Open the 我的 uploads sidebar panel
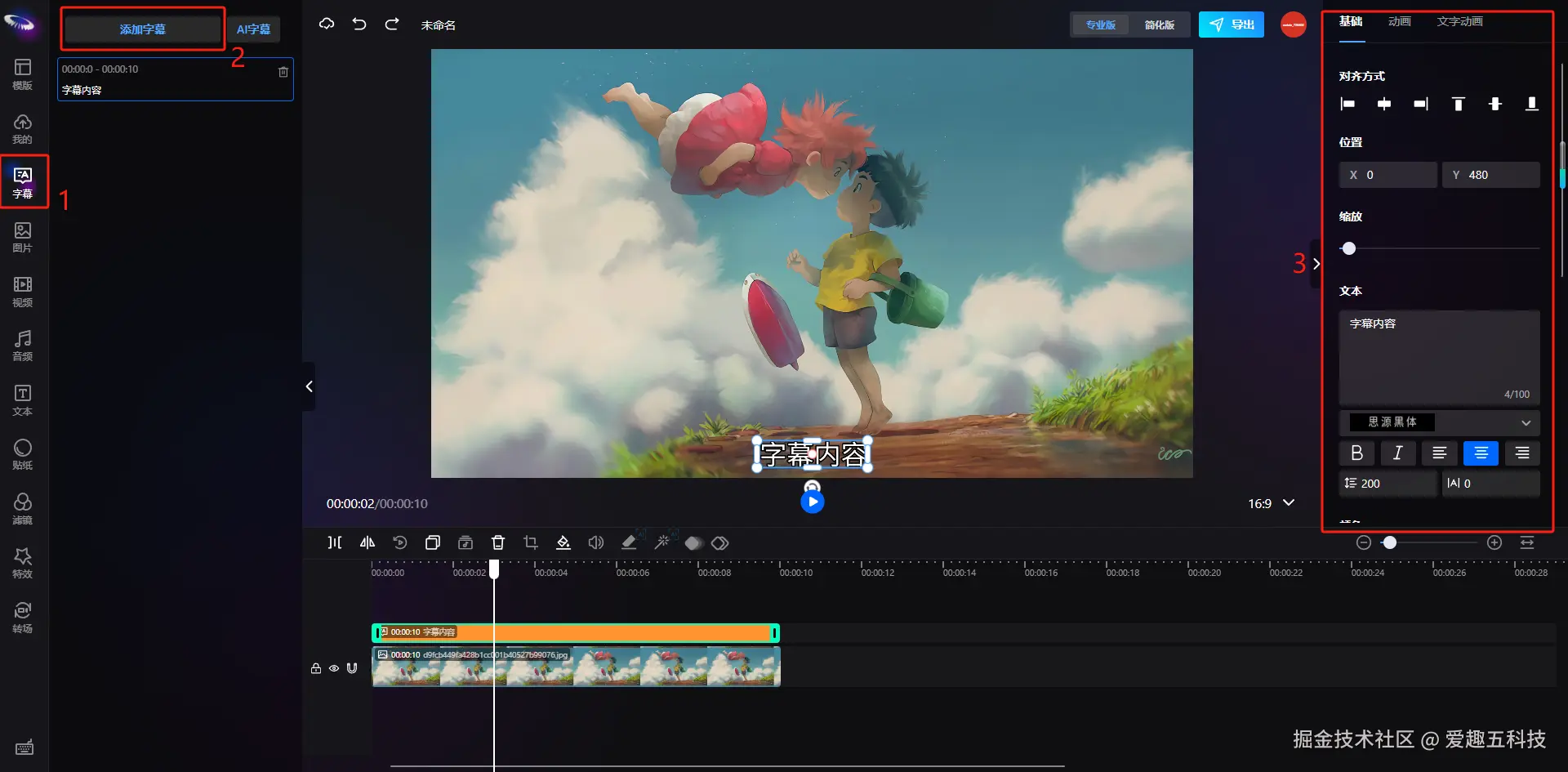The width and height of the screenshot is (1568, 772). point(23,128)
